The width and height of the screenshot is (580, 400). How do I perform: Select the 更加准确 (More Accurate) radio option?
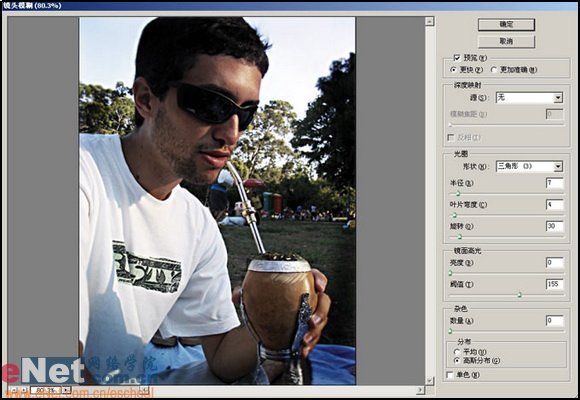click(493, 70)
